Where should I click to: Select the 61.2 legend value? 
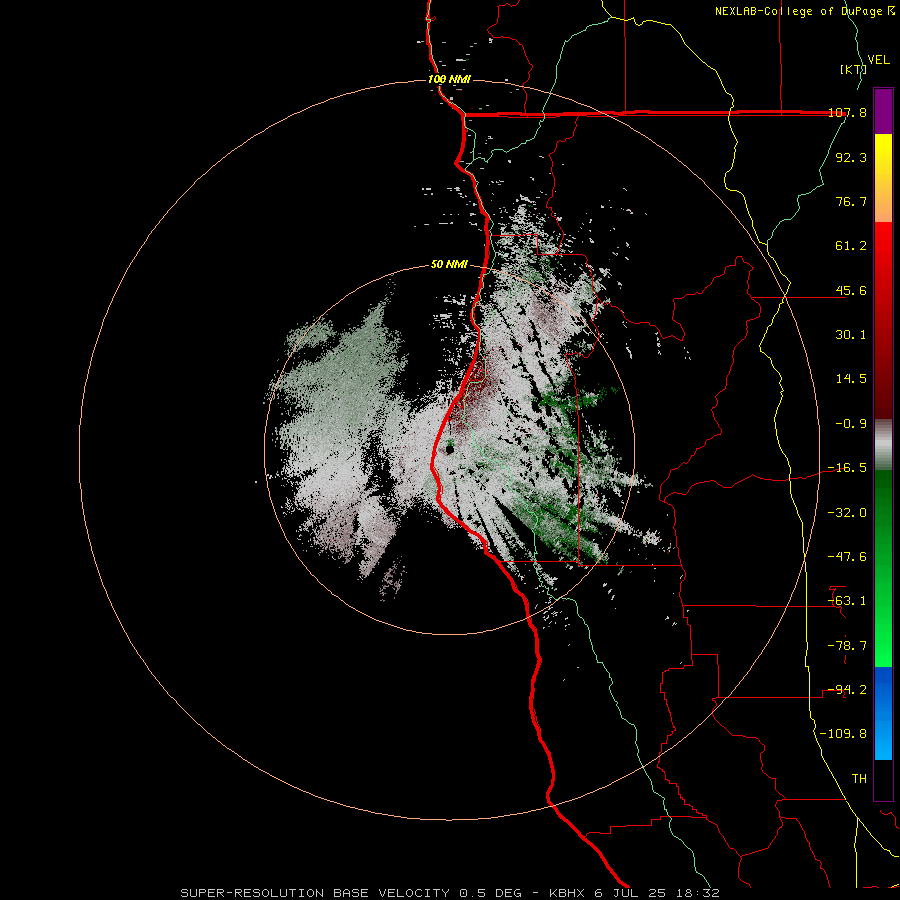(851, 246)
